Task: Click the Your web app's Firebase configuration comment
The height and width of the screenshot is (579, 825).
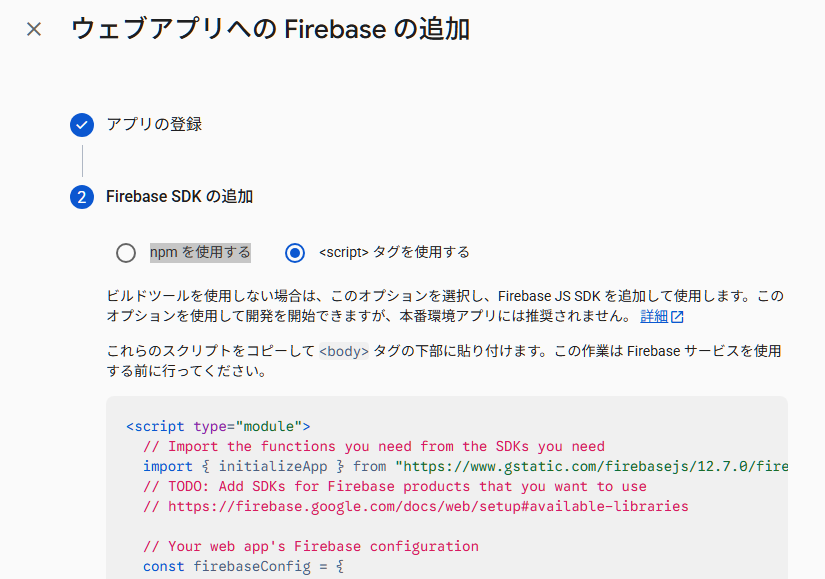Action: click(310, 546)
